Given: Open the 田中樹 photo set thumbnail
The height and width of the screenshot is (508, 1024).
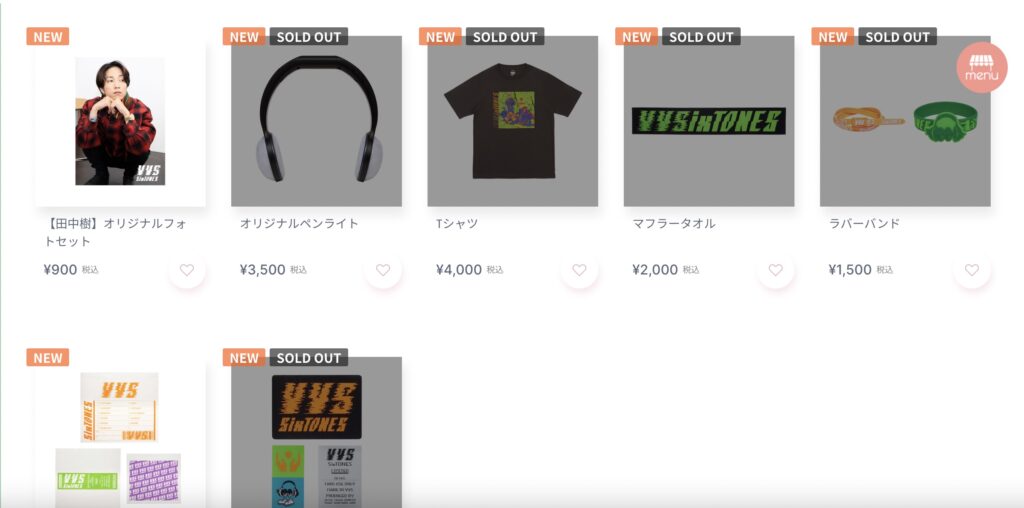Looking at the screenshot, I should pos(120,121).
